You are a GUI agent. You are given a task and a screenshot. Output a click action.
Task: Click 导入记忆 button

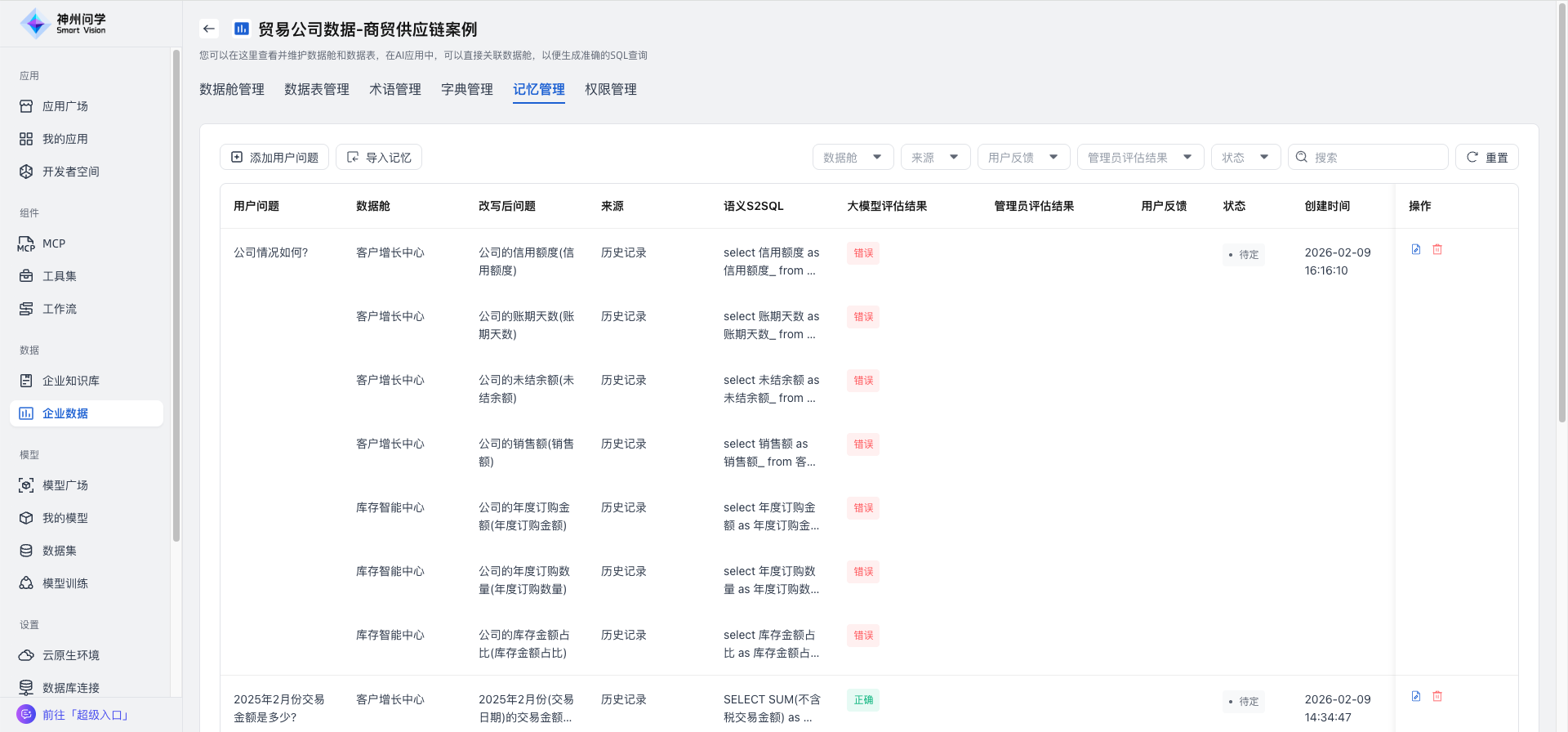[x=379, y=157]
